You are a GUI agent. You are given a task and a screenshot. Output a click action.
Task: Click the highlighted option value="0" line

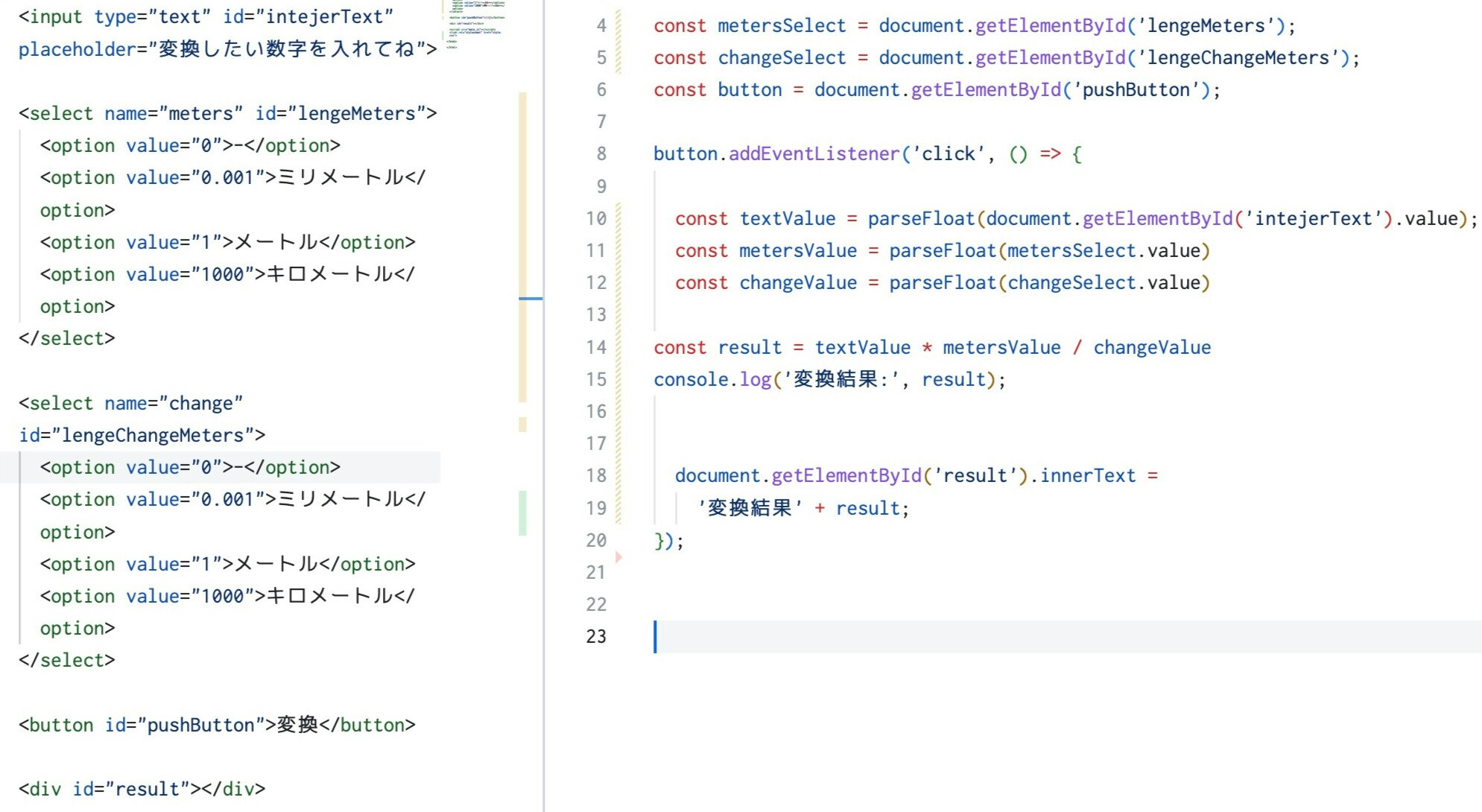click(x=190, y=468)
